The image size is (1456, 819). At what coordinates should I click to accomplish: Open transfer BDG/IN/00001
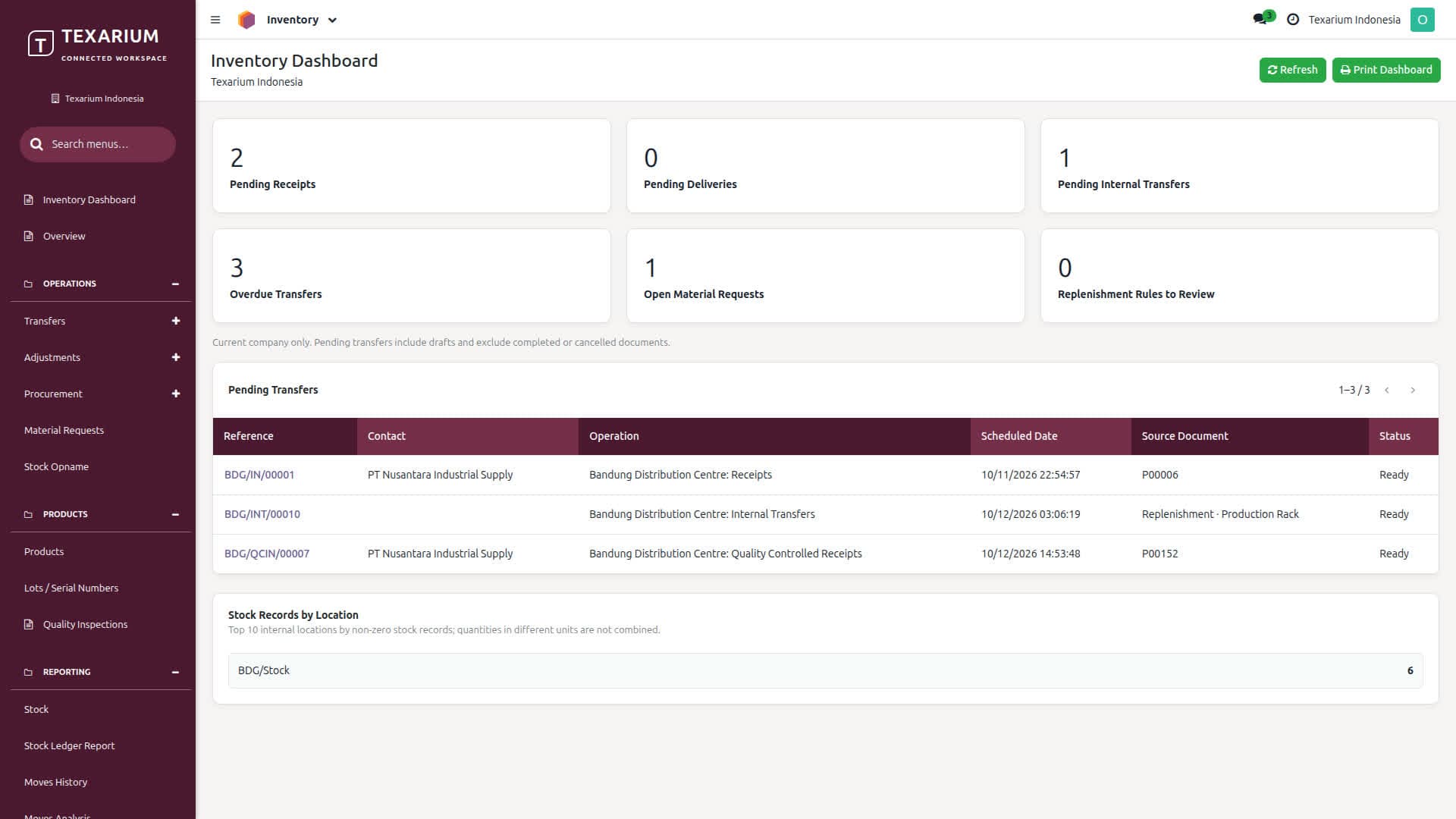(259, 475)
